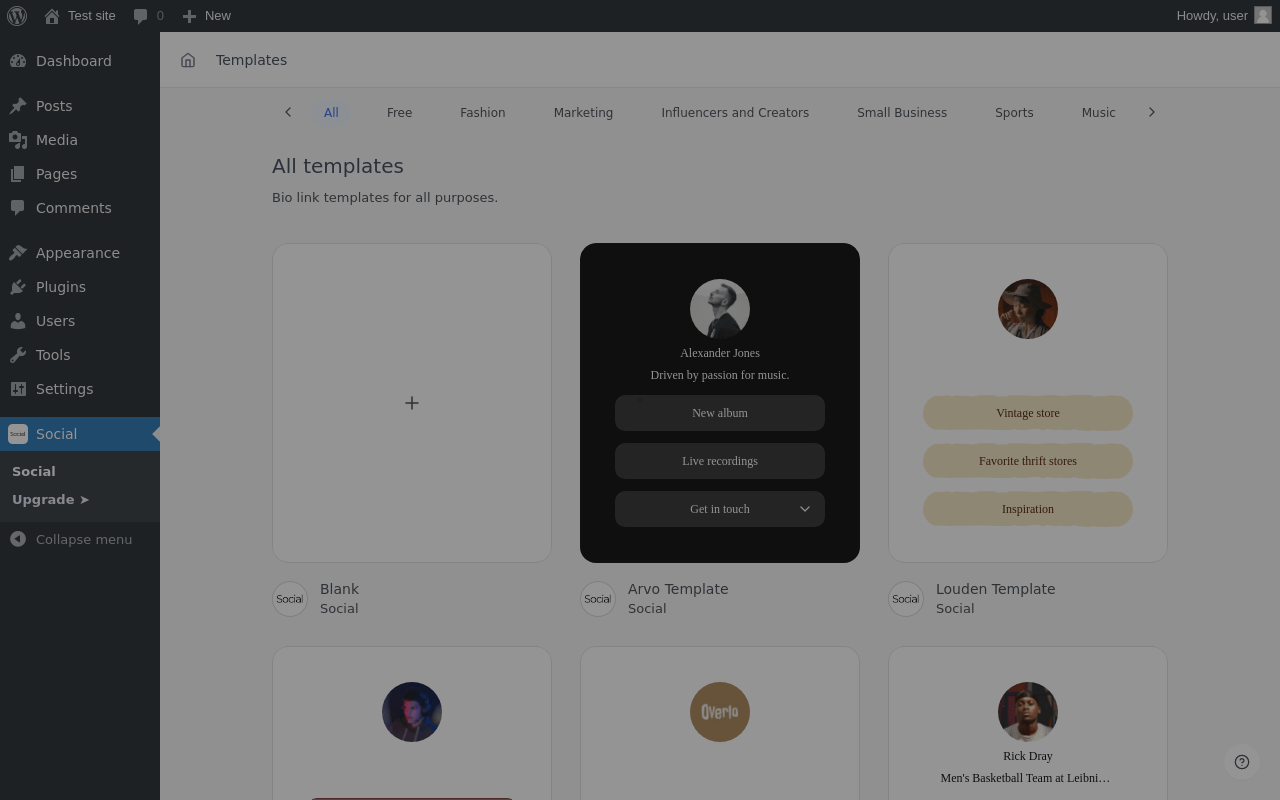The width and height of the screenshot is (1280, 800).
Task: Click the Collapse menu arrow icon
Action: coord(18,539)
